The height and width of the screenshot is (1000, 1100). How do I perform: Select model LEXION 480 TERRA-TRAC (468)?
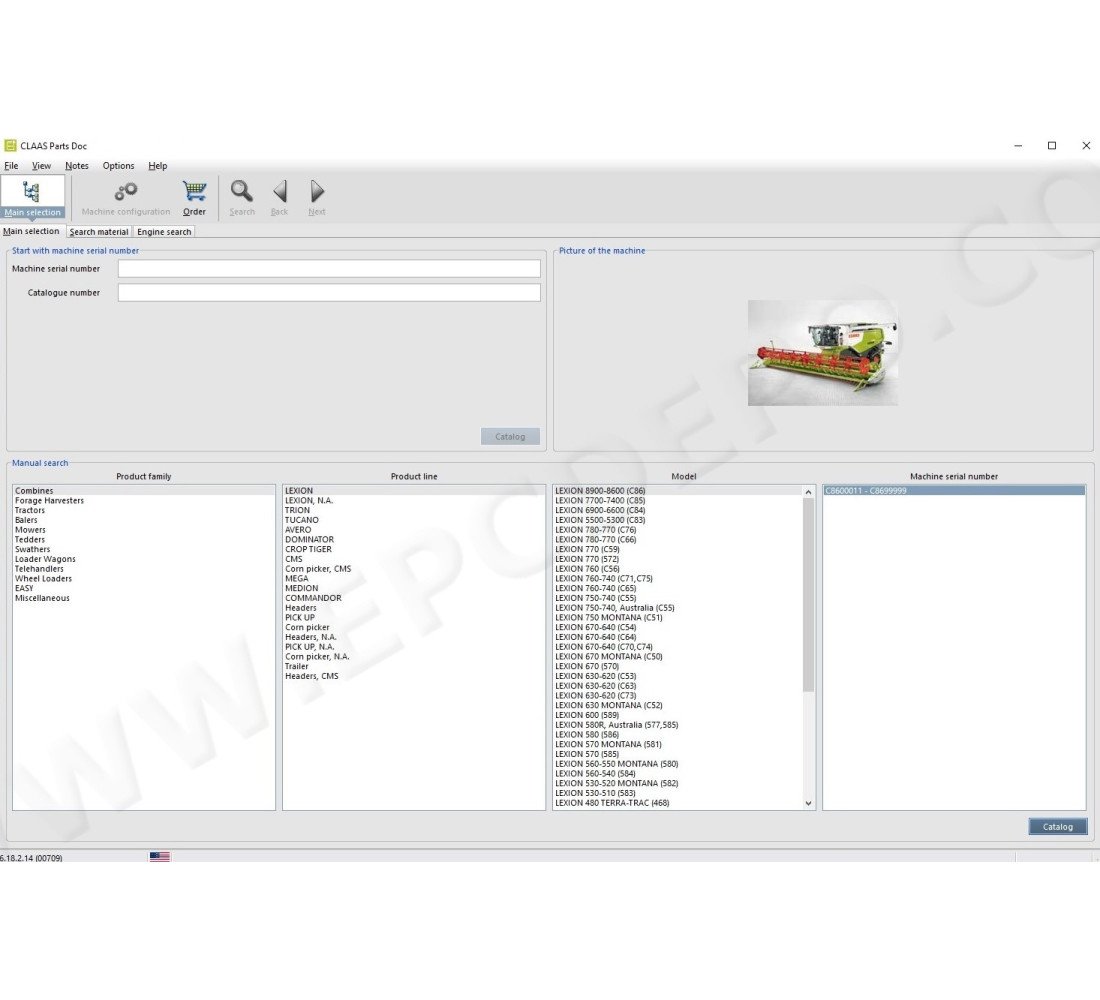pyautogui.click(x=678, y=804)
